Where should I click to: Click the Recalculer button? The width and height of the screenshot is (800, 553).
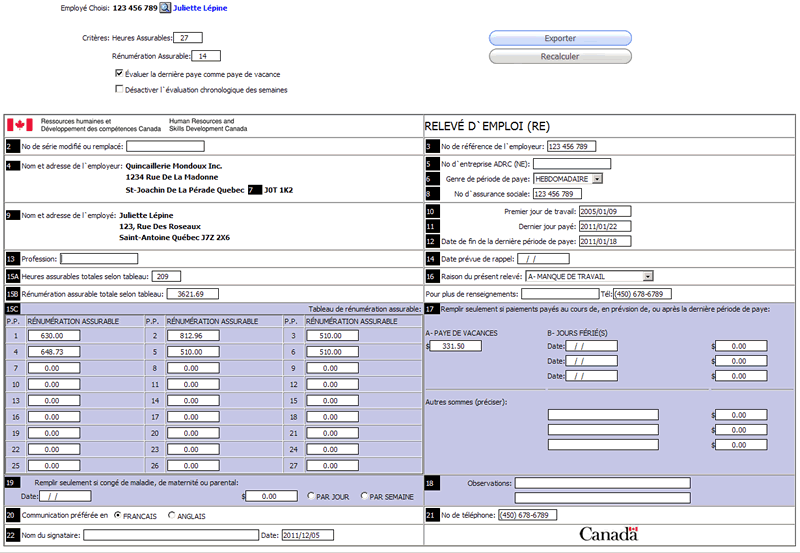coord(560,56)
